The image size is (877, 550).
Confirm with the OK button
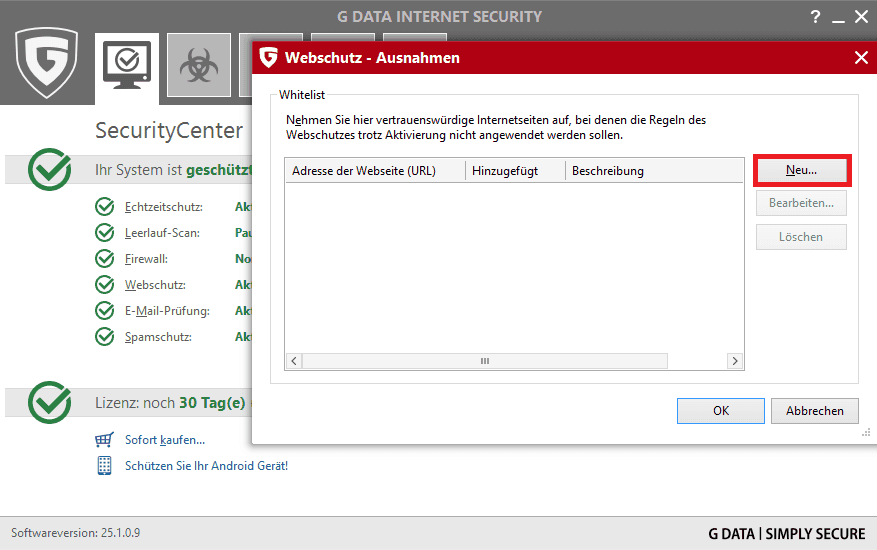[720, 410]
